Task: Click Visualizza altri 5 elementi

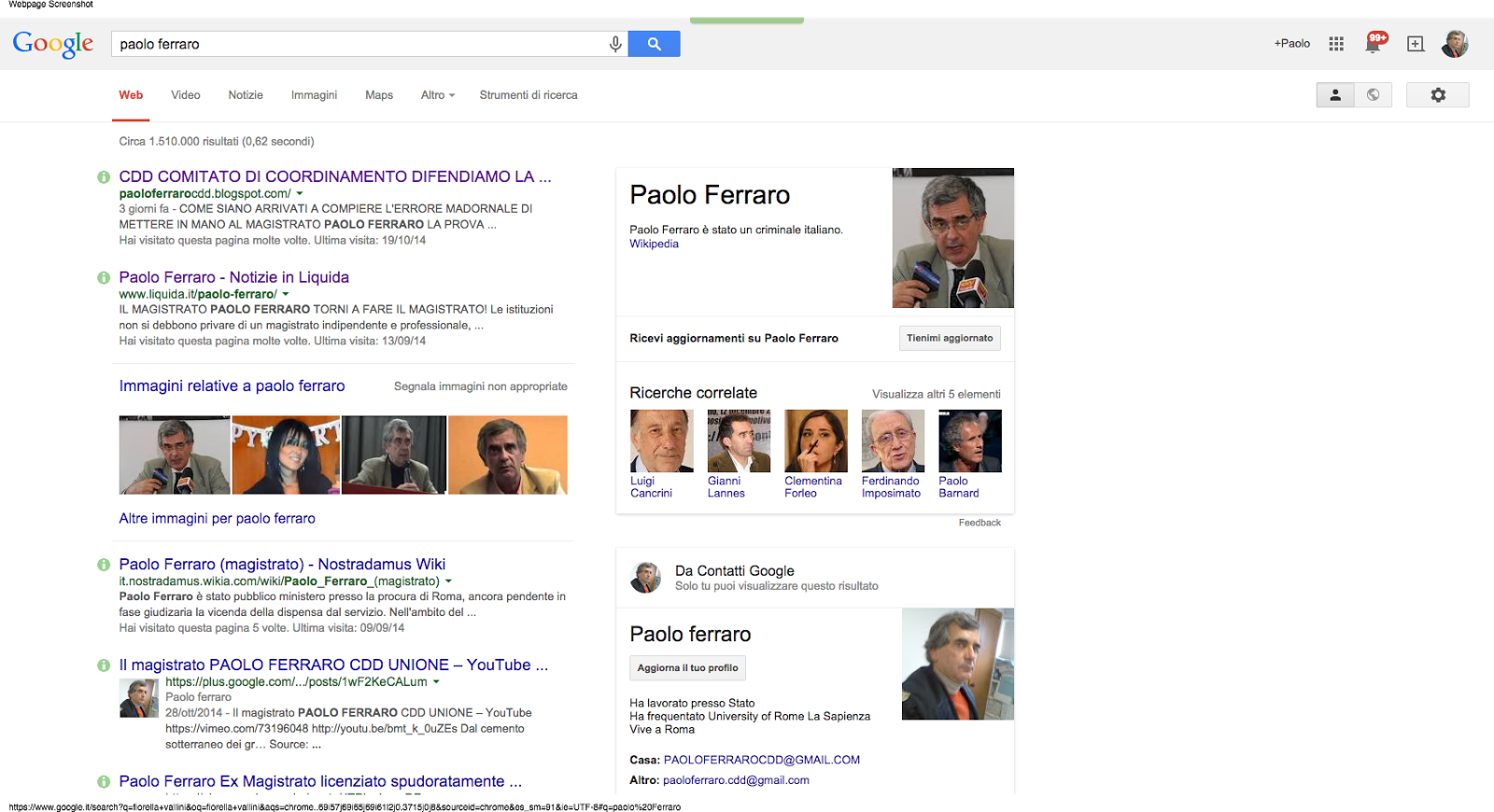Action: coord(937,395)
